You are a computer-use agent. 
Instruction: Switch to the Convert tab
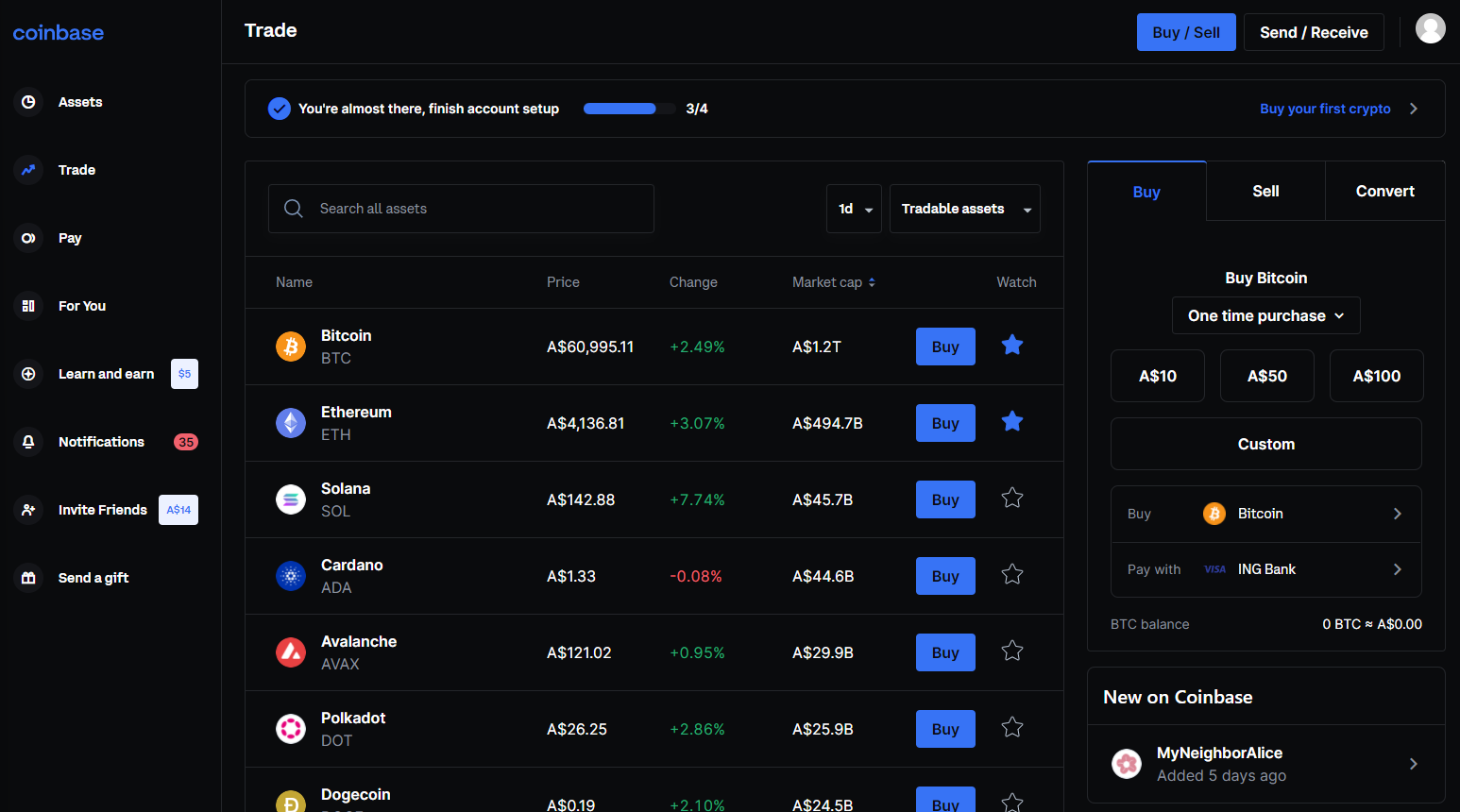coord(1385,191)
